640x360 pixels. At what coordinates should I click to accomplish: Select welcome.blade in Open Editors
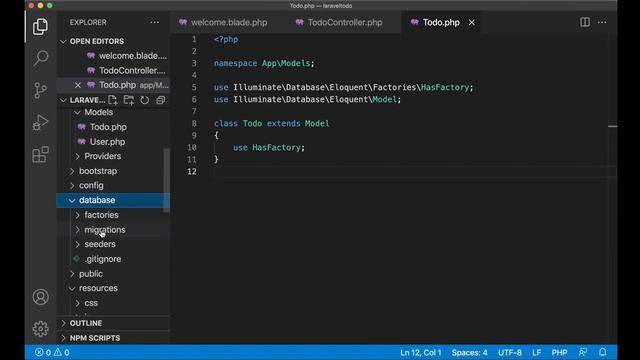113,56
